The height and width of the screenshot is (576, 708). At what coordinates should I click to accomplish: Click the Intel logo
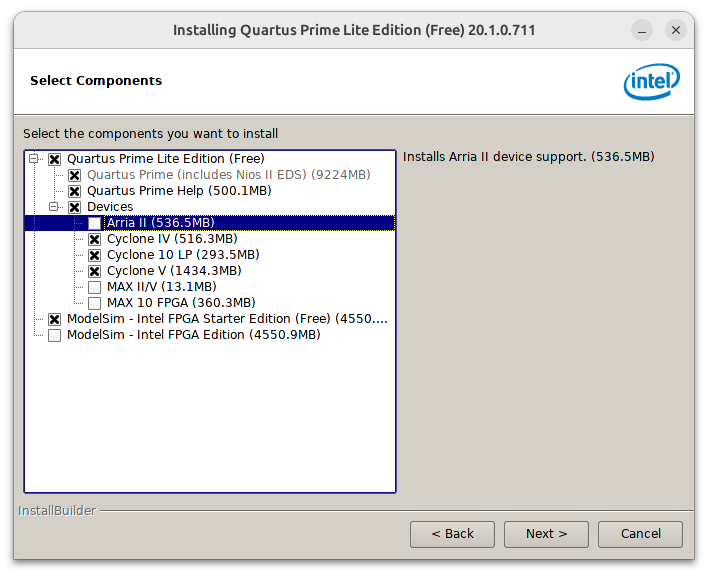coord(652,82)
